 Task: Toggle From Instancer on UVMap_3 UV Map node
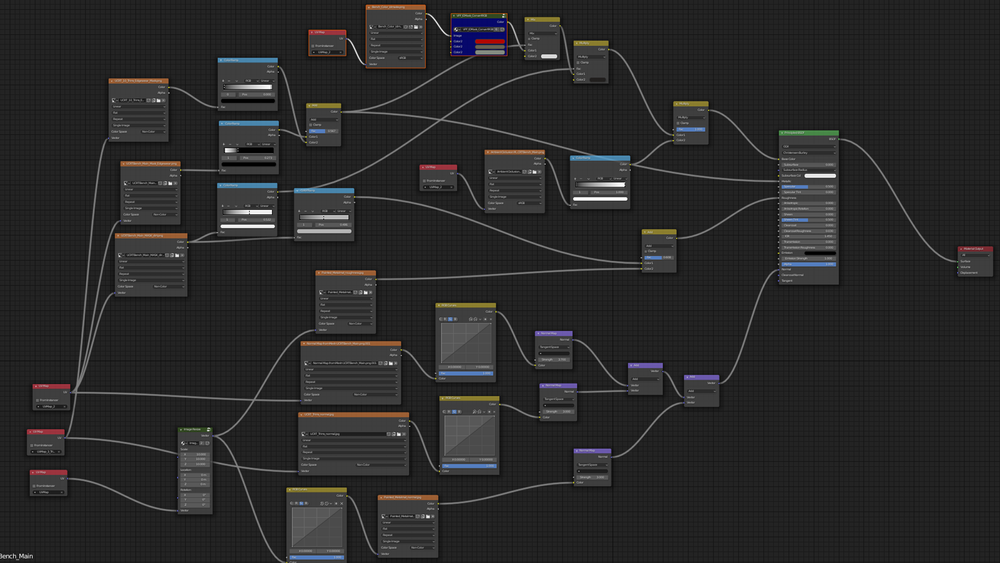pos(31,445)
